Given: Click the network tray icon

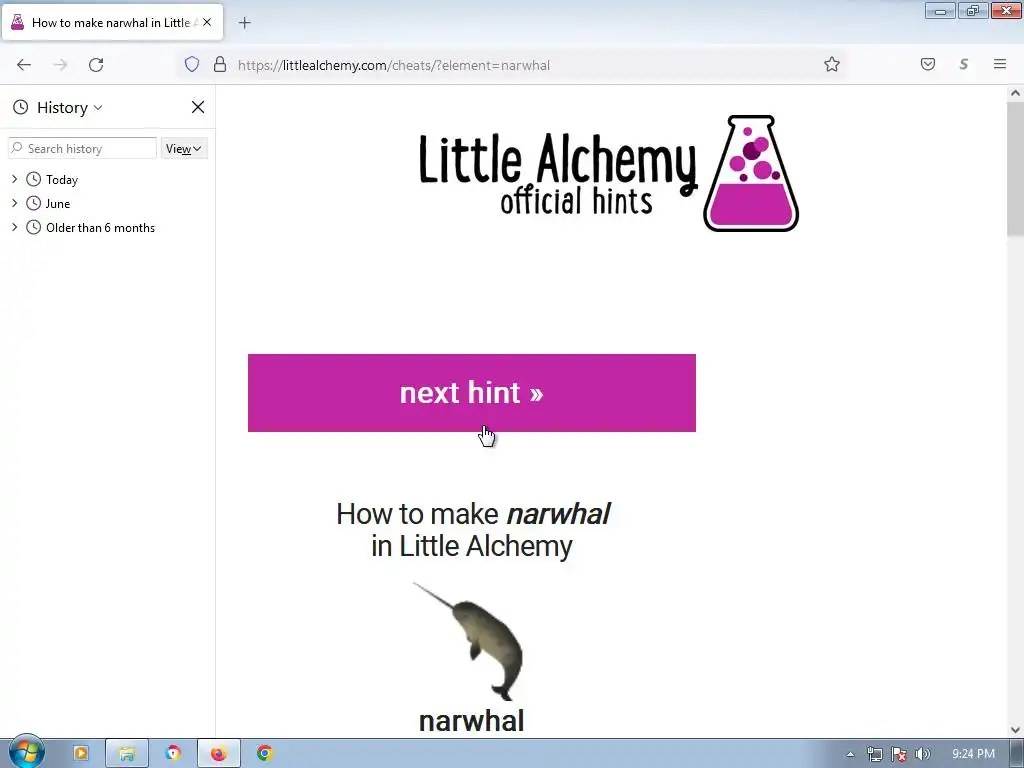Looking at the screenshot, I should pyautogui.click(x=874, y=754).
